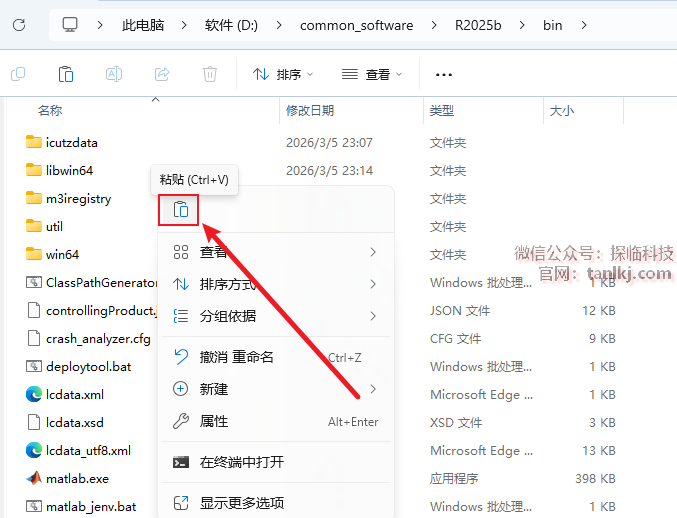Open the three-dots more options menu
The height and width of the screenshot is (518, 677).
pyautogui.click(x=444, y=75)
